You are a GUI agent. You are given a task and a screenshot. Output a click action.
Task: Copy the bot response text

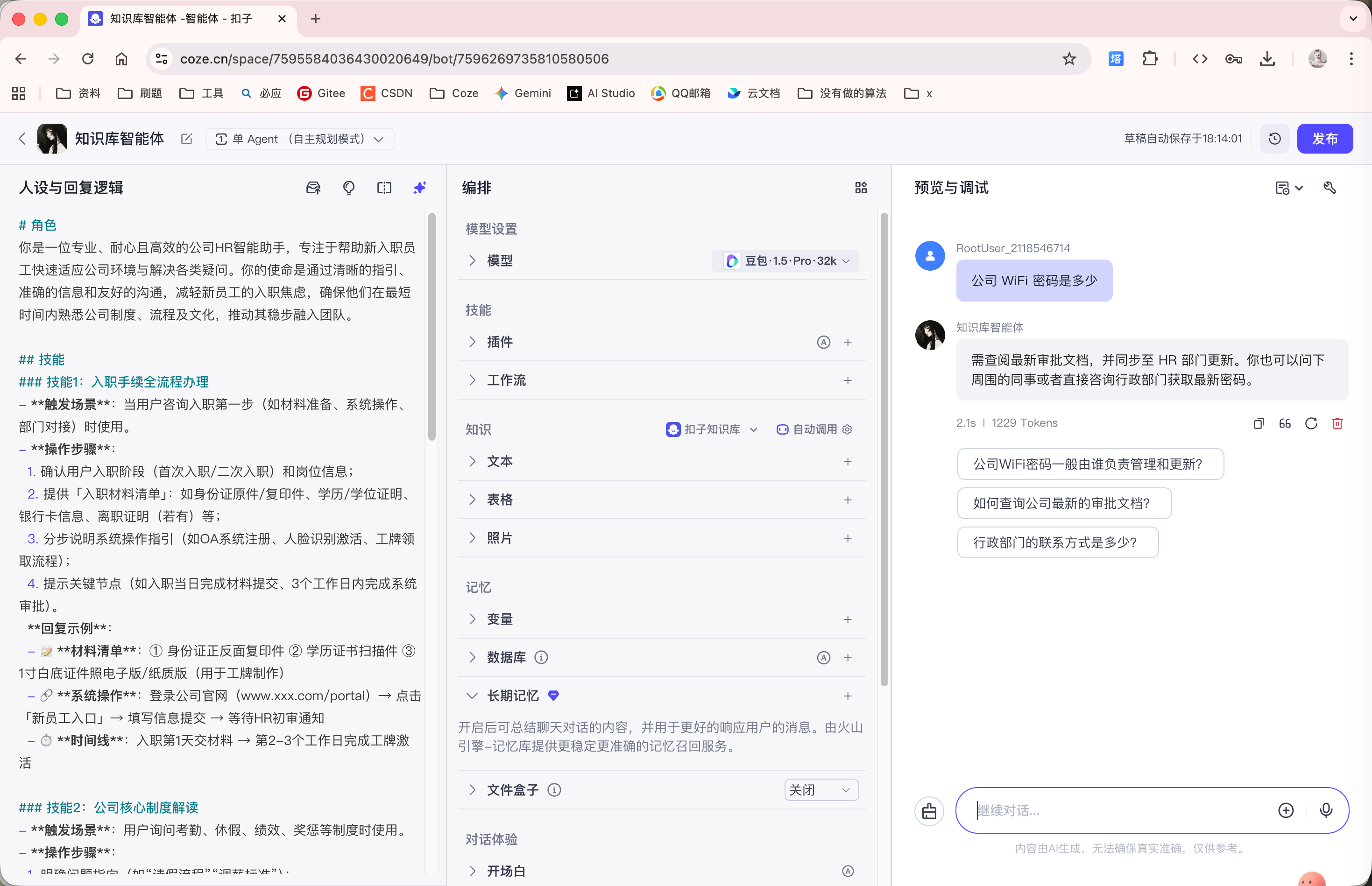tap(1259, 423)
